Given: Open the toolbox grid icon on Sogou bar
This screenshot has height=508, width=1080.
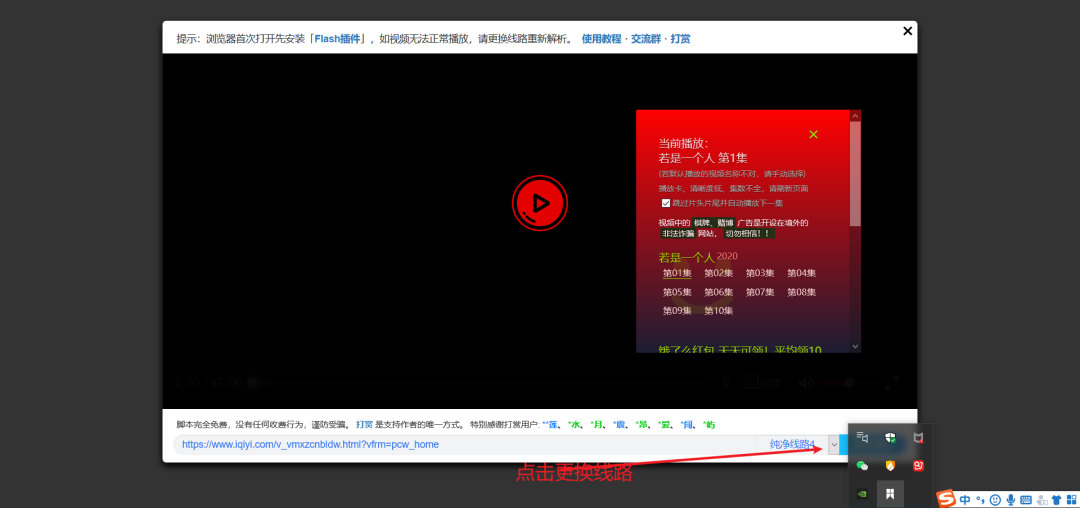Looking at the screenshot, I should coord(1071,500).
